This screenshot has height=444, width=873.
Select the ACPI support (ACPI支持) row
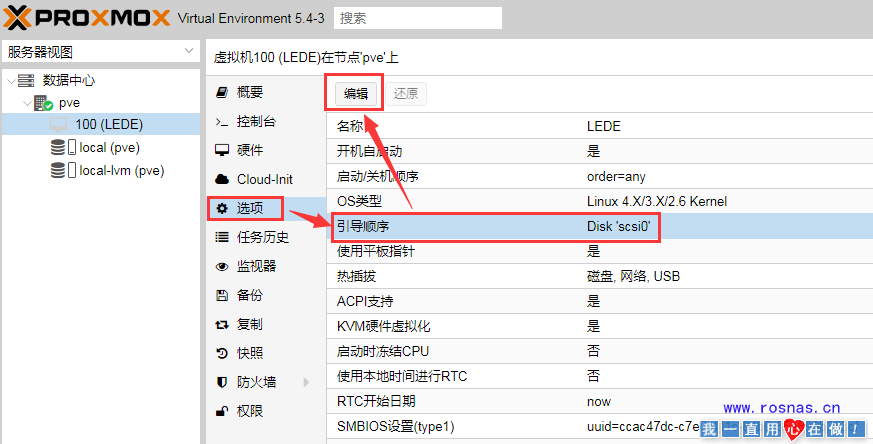[600, 301]
